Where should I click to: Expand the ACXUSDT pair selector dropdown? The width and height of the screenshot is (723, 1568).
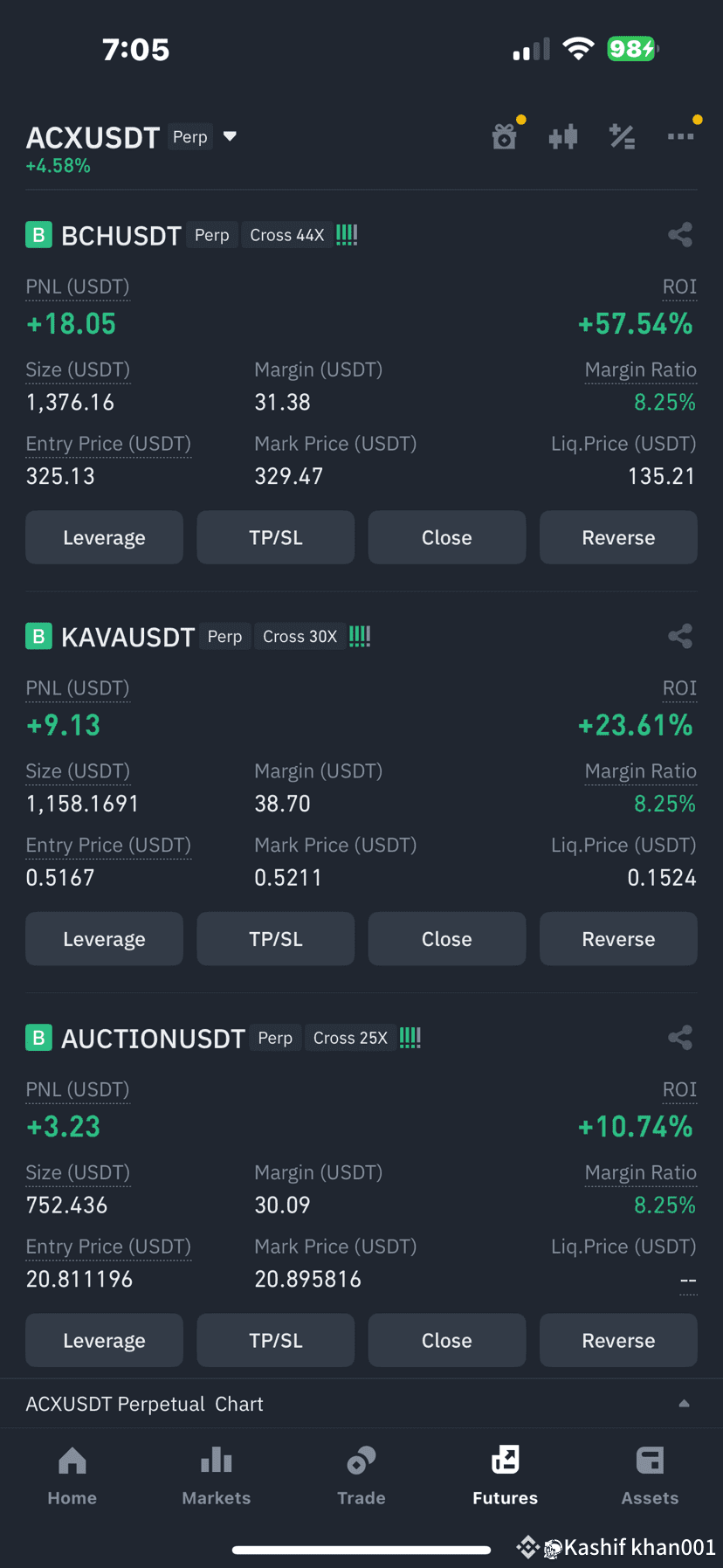(x=230, y=136)
